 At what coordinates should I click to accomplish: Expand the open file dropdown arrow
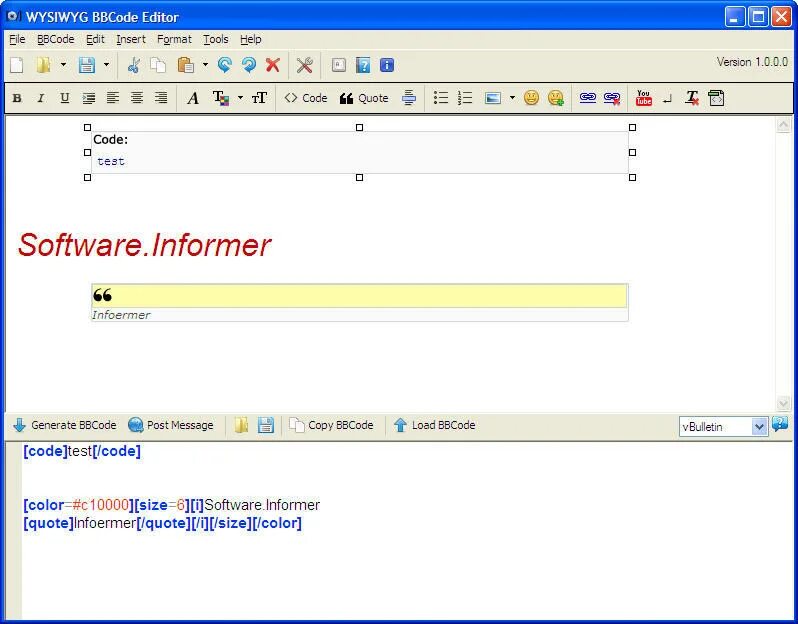click(x=63, y=65)
